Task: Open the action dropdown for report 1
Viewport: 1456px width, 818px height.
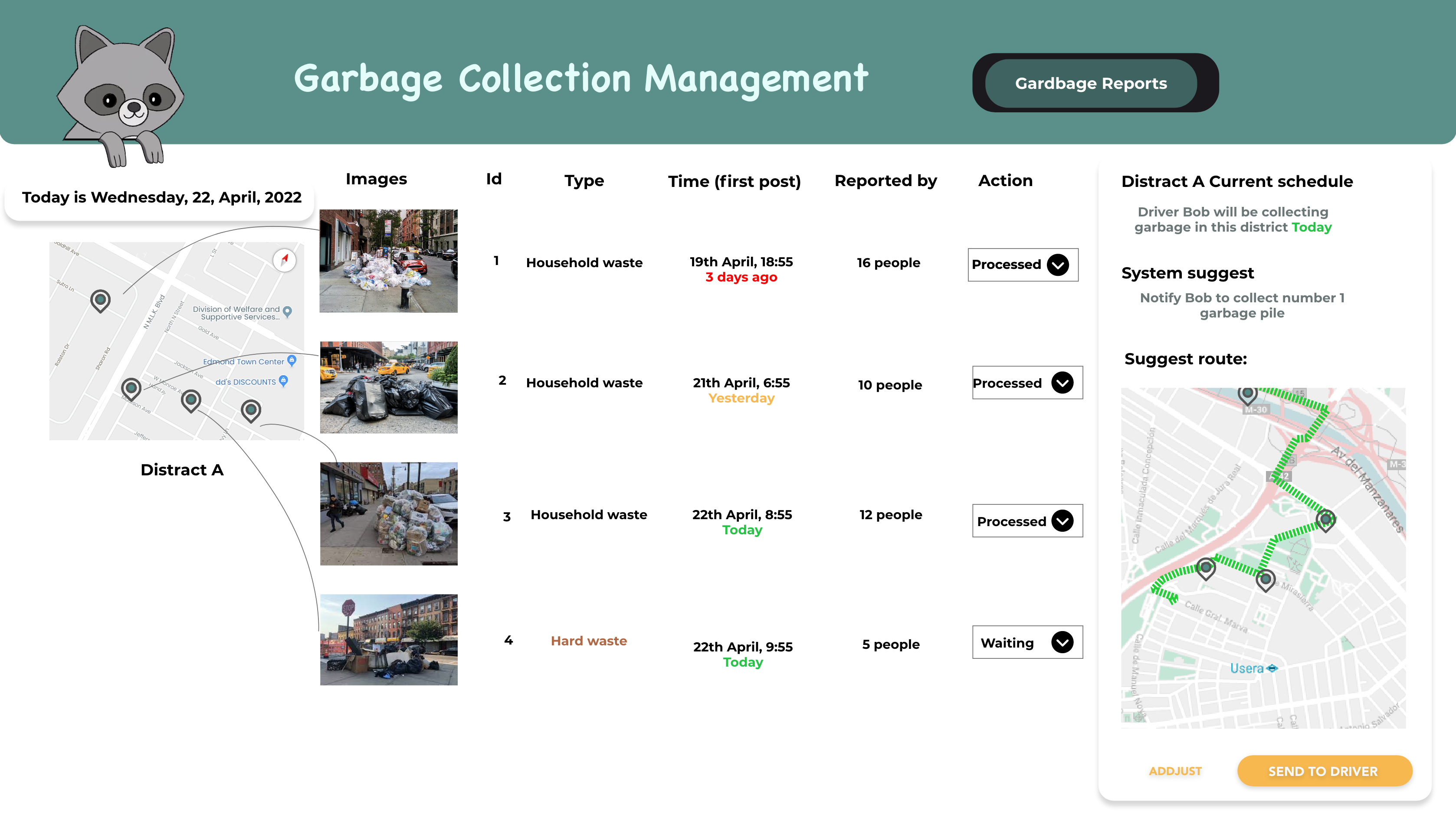Action: (1058, 265)
